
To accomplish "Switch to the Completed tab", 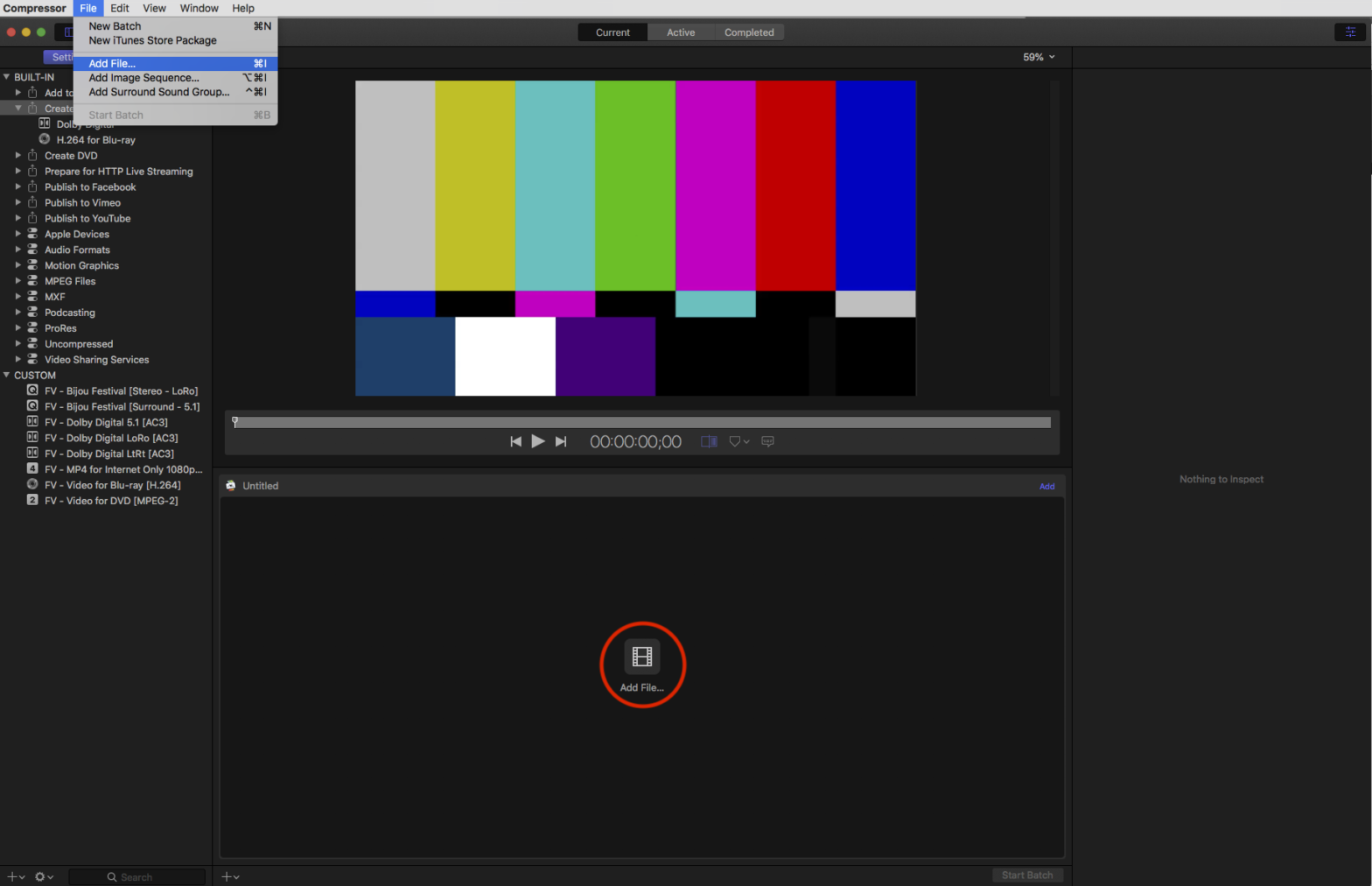I will click(x=748, y=32).
